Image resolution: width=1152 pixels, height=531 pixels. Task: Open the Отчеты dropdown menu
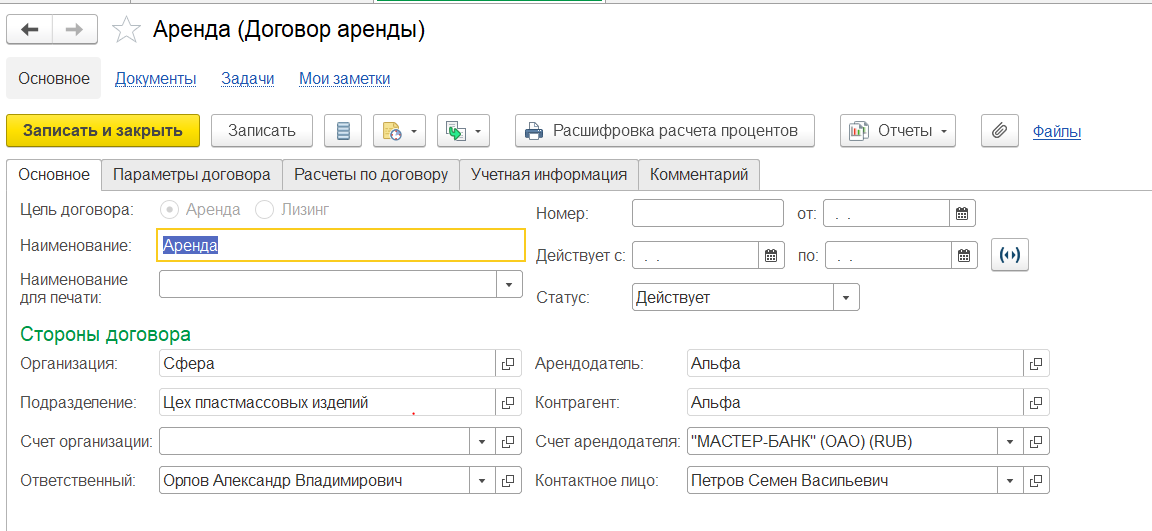898,131
